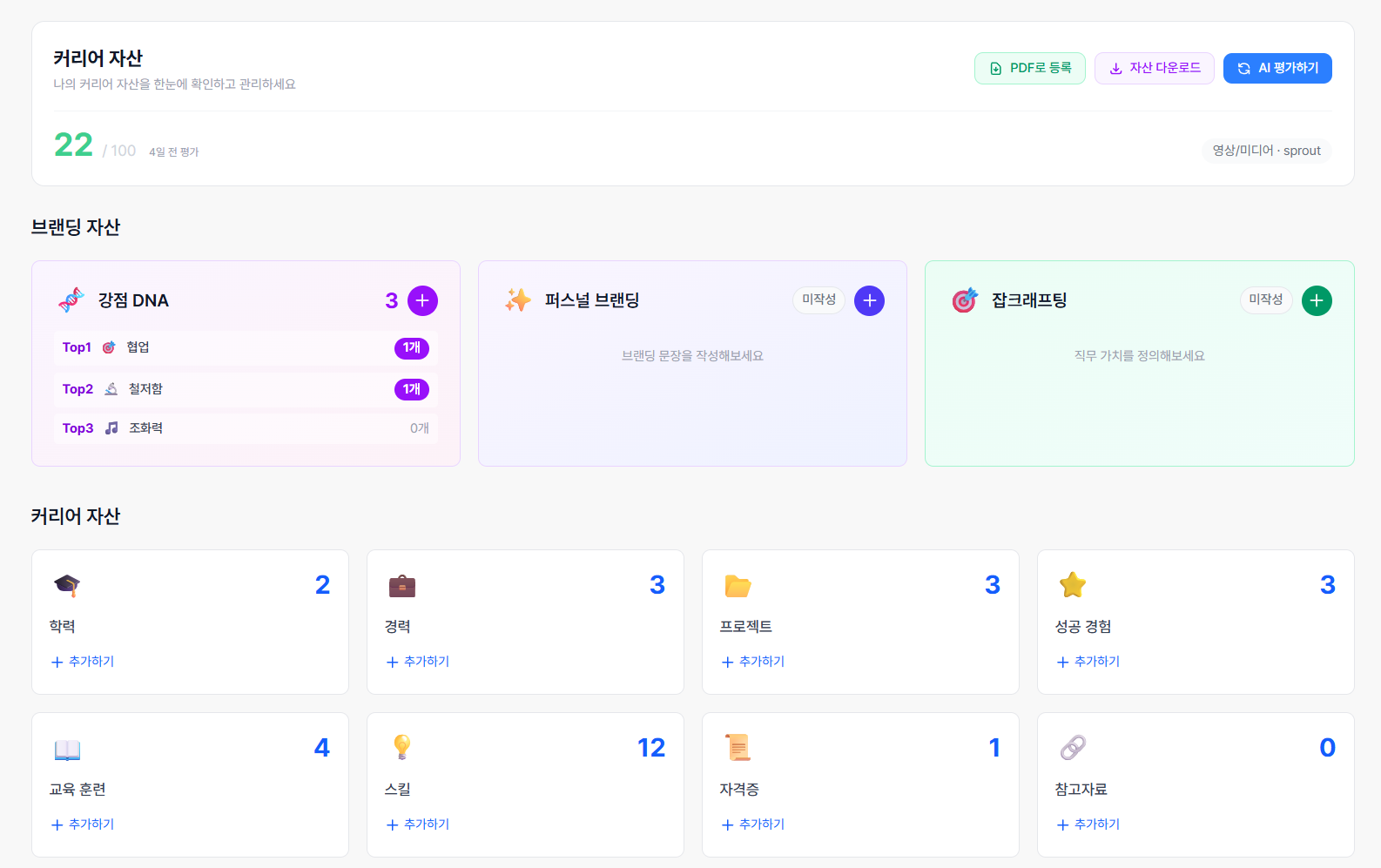Click the 브랜딩 문장을 작성해보세요 placeholder
The width and height of the screenshot is (1381, 868).
692,356
